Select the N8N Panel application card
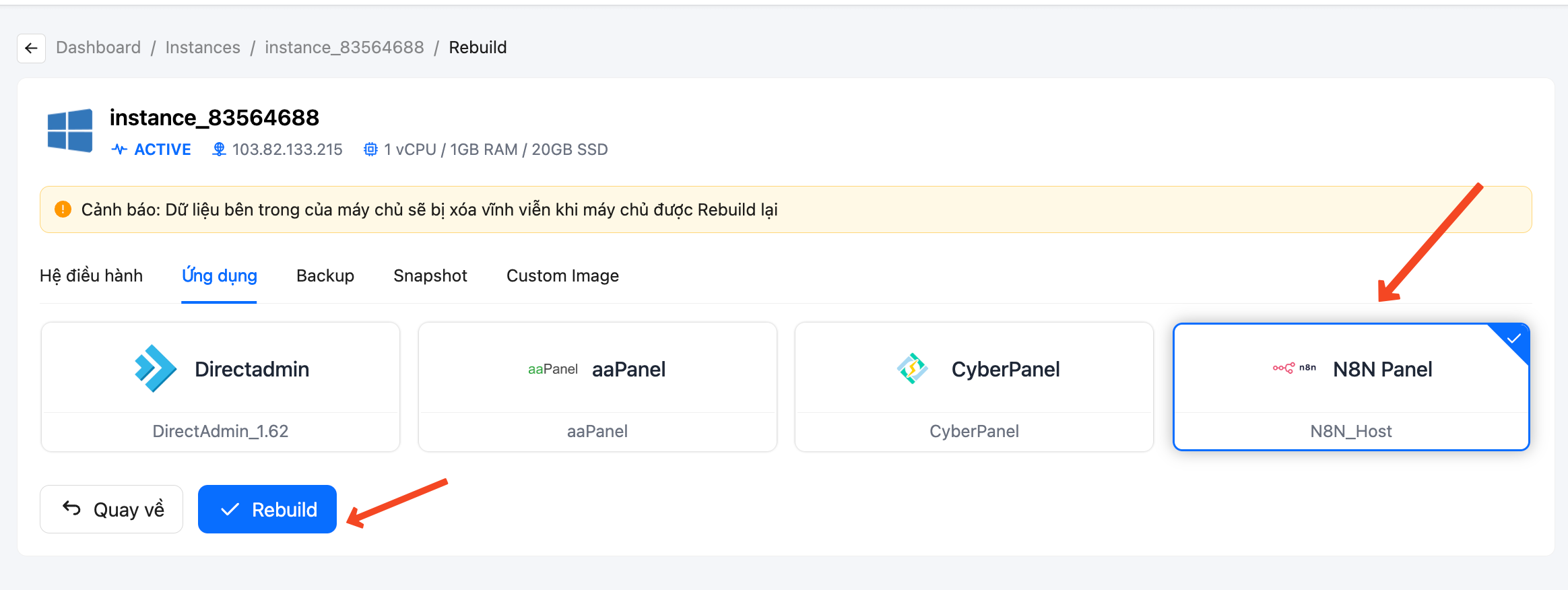This screenshot has width=1568, height=590. [1351, 387]
